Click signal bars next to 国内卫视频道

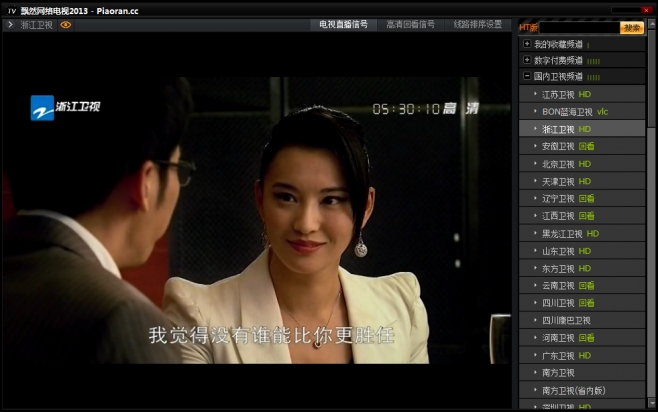(593, 78)
